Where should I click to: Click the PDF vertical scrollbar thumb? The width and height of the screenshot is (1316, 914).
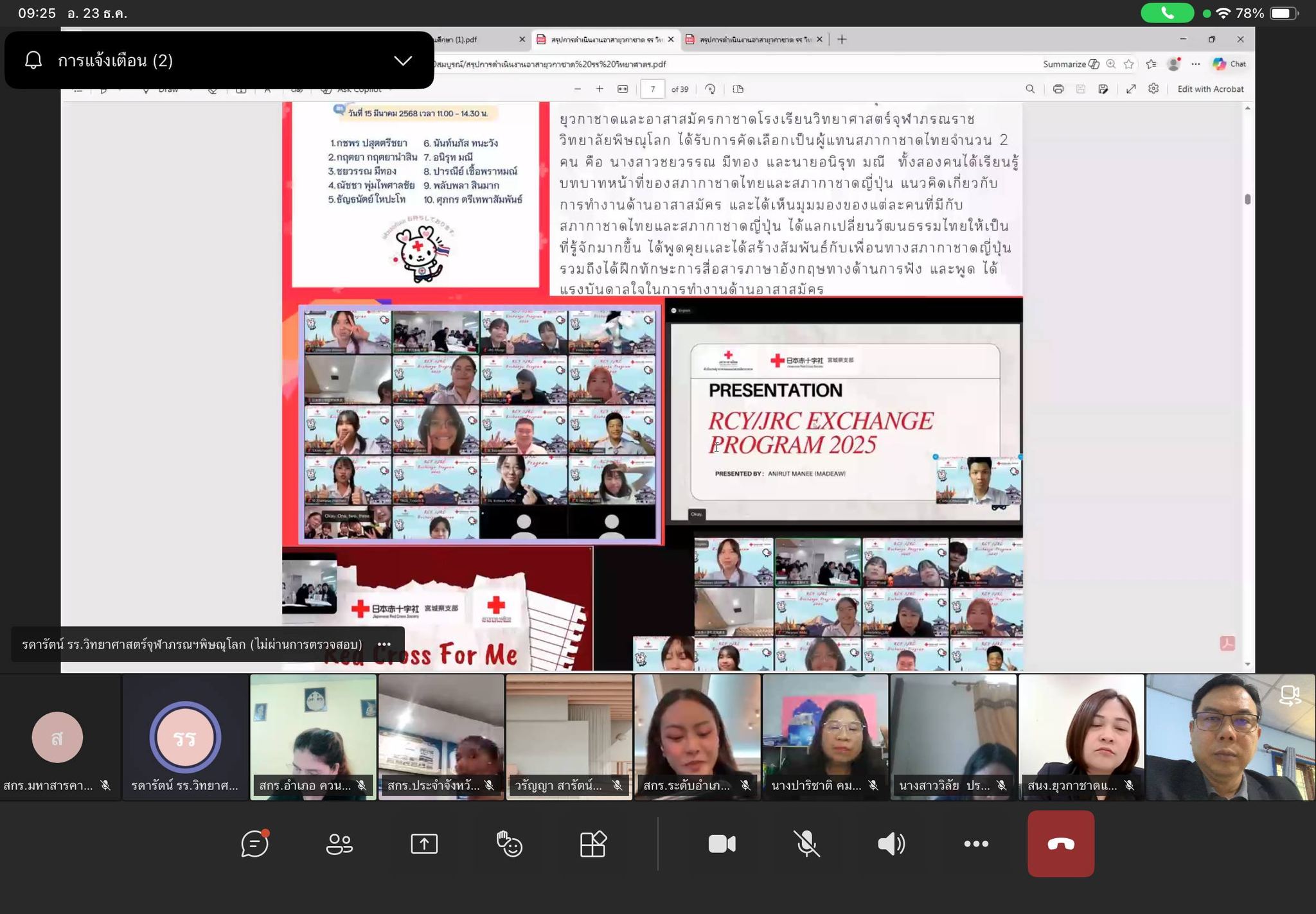tap(1247, 199)
